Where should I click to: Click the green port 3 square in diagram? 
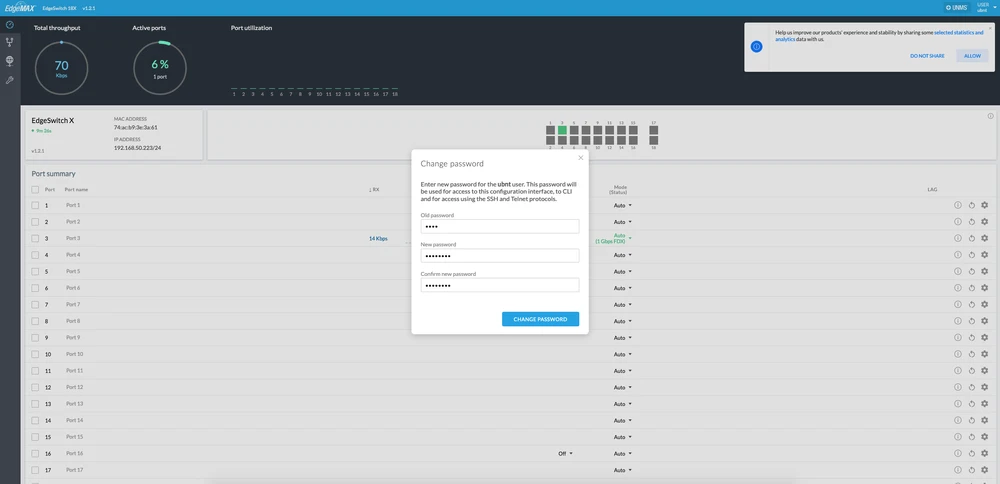point(562,130)
